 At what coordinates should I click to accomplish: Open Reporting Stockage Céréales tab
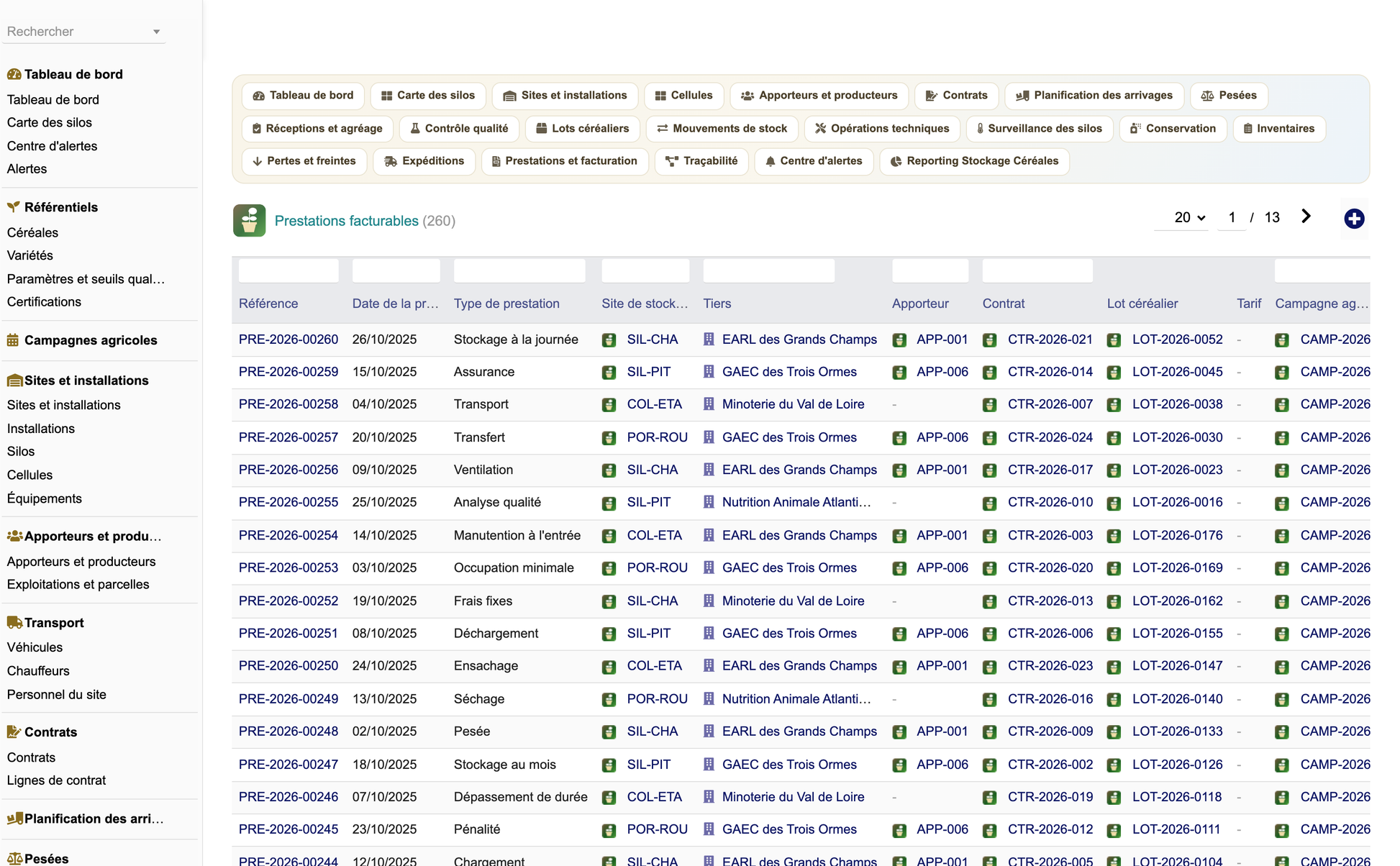pos(974,161)
